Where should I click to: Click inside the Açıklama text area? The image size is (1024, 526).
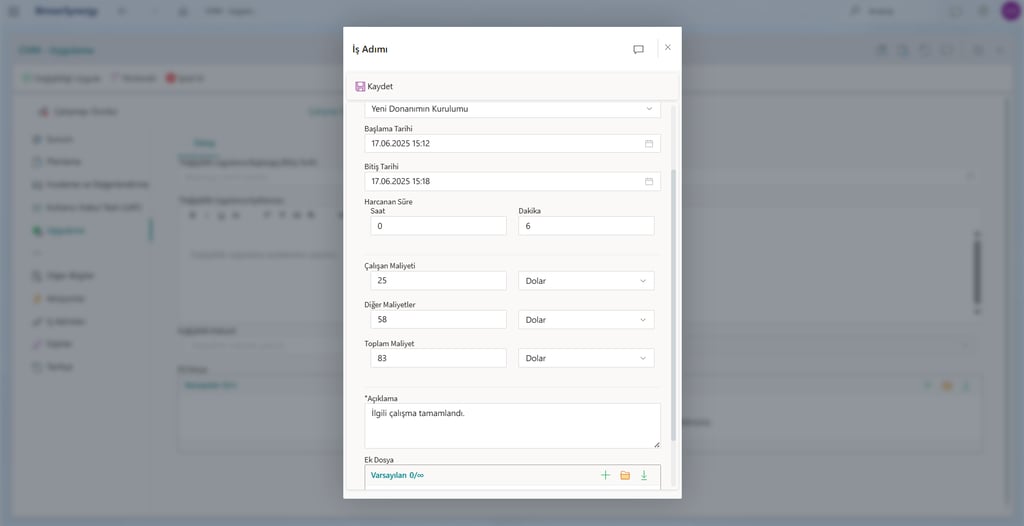click(x=512, y=425)
